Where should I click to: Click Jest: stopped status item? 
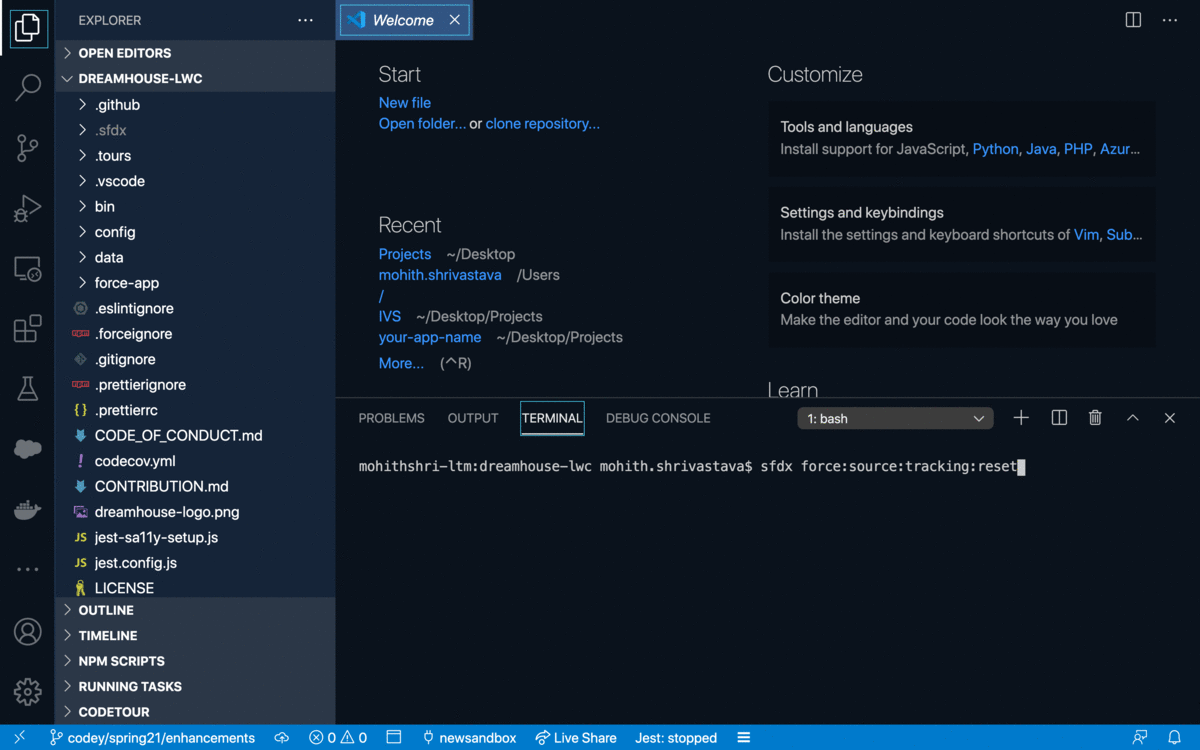click(x=676, y=738)
